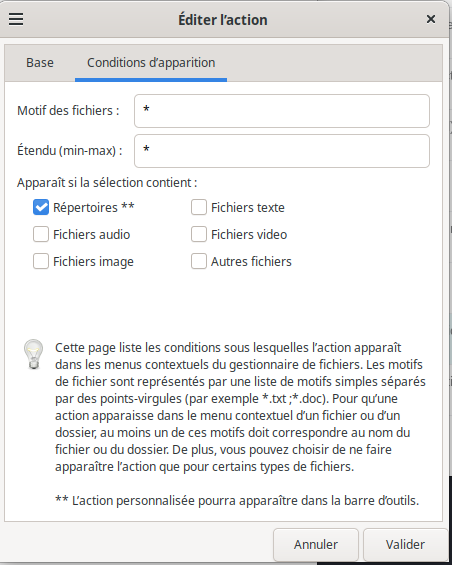This screenshot has width=452, height=565.
Task: Confirm with the Valider button
Action: pos(405,544)
